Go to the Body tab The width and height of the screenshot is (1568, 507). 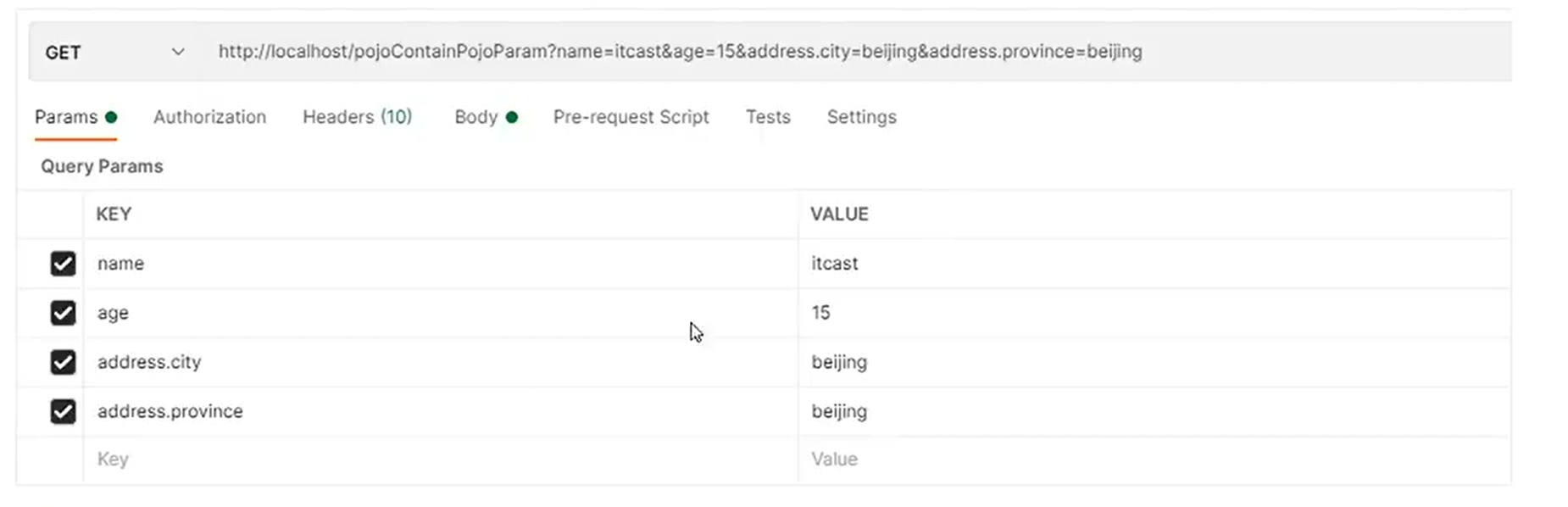476,117
